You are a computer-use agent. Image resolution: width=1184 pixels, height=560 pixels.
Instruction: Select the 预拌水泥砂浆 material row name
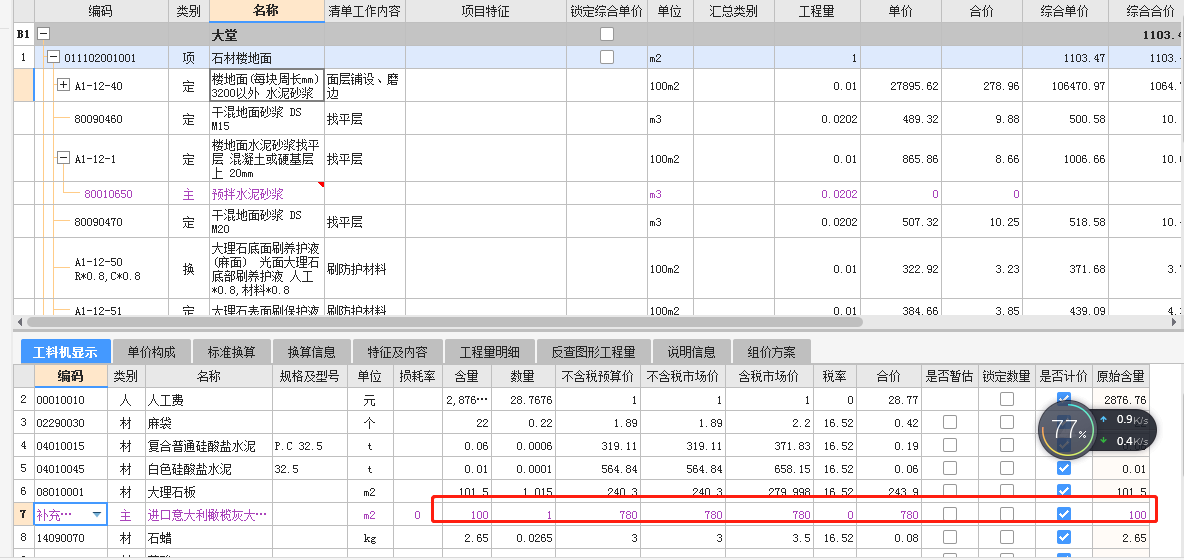tap(267, 194)
